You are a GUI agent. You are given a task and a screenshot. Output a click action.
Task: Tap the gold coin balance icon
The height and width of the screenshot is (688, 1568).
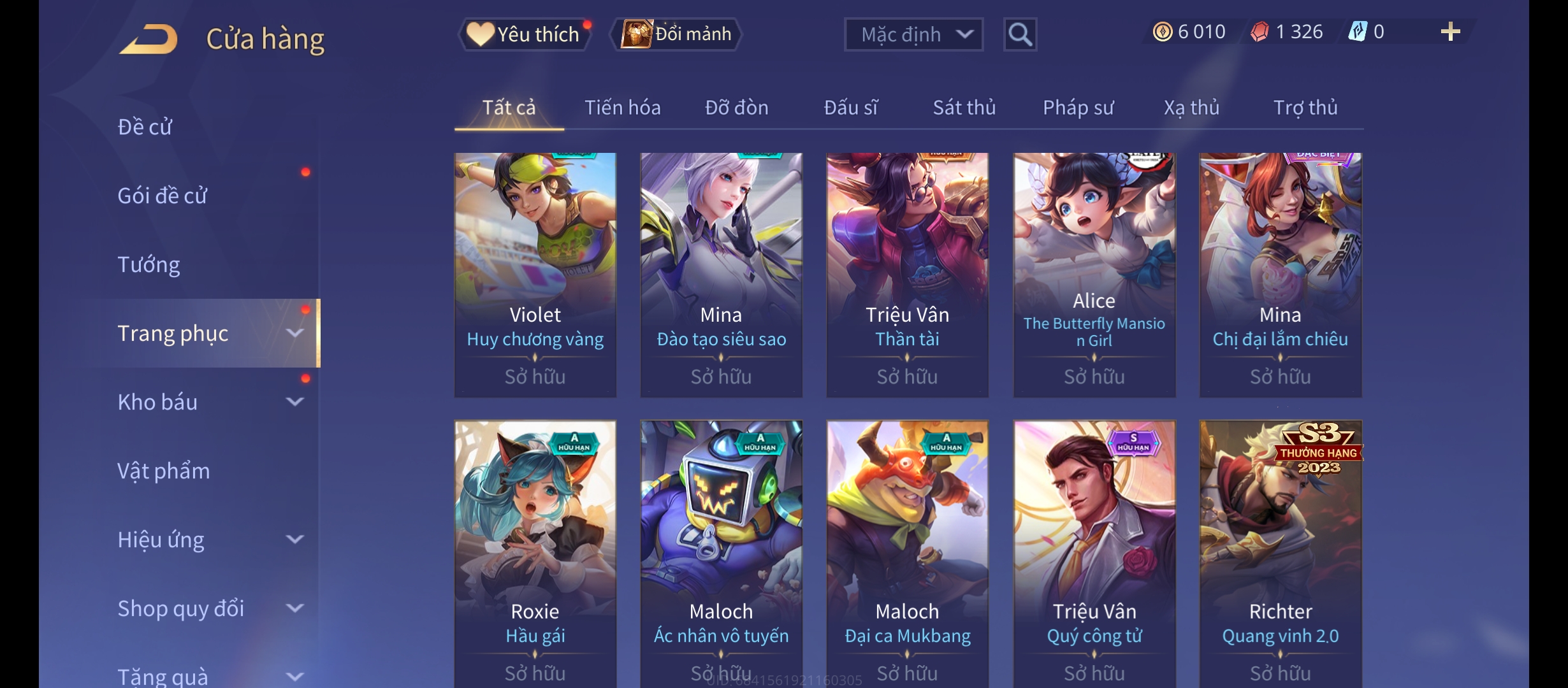(1163, 32)
